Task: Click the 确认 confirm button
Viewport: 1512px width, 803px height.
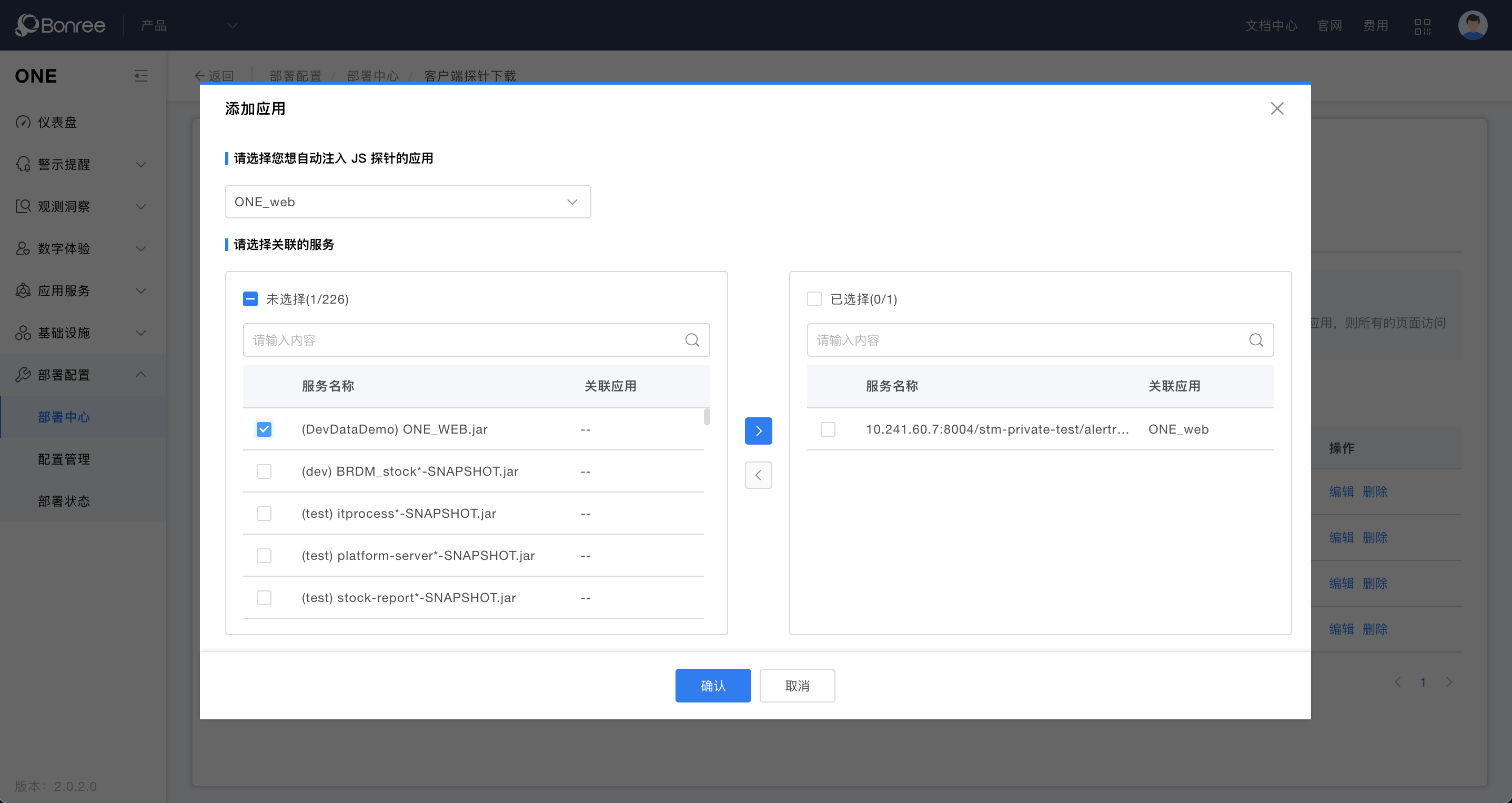Action: pos(712,686)
